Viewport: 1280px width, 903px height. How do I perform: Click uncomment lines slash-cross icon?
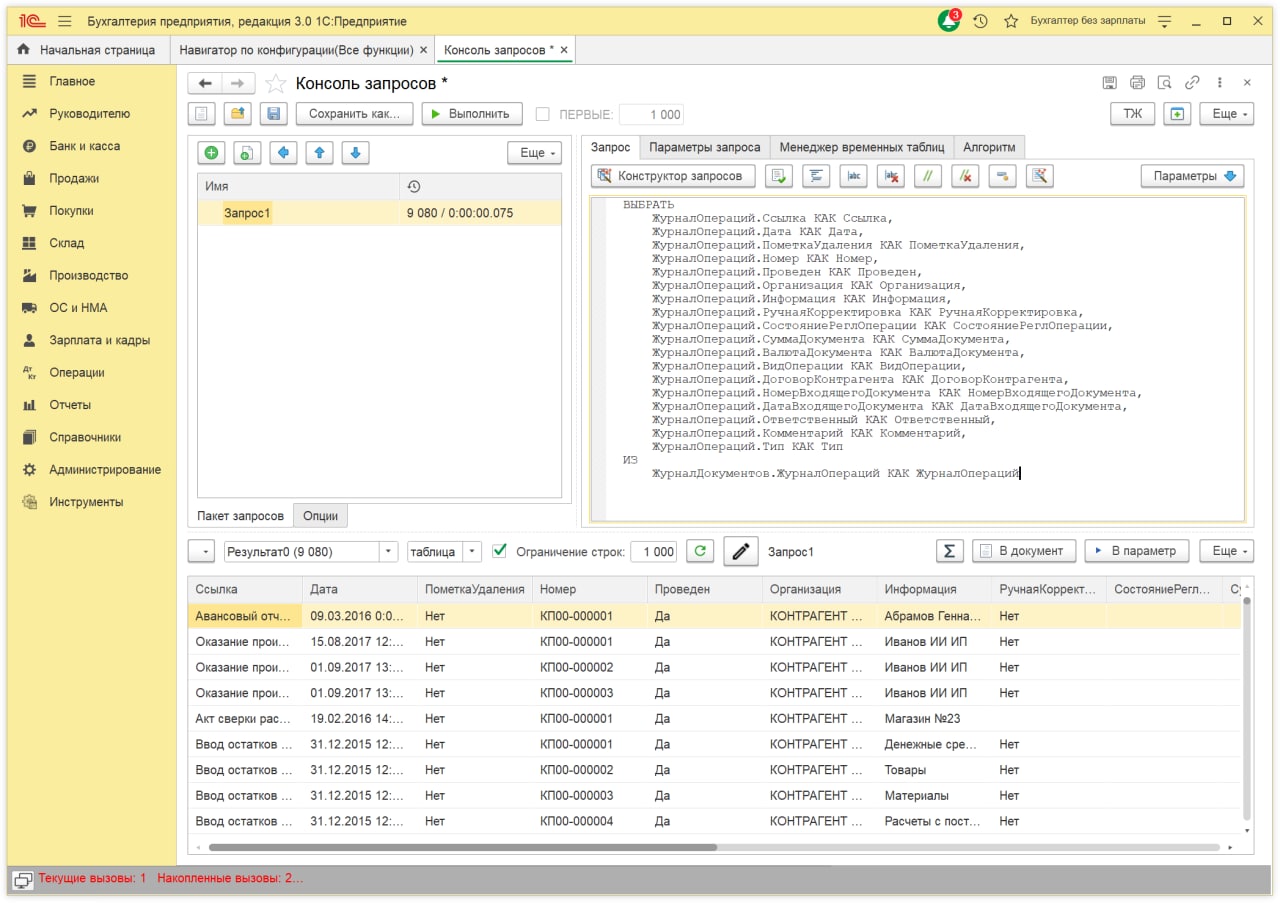965,176
